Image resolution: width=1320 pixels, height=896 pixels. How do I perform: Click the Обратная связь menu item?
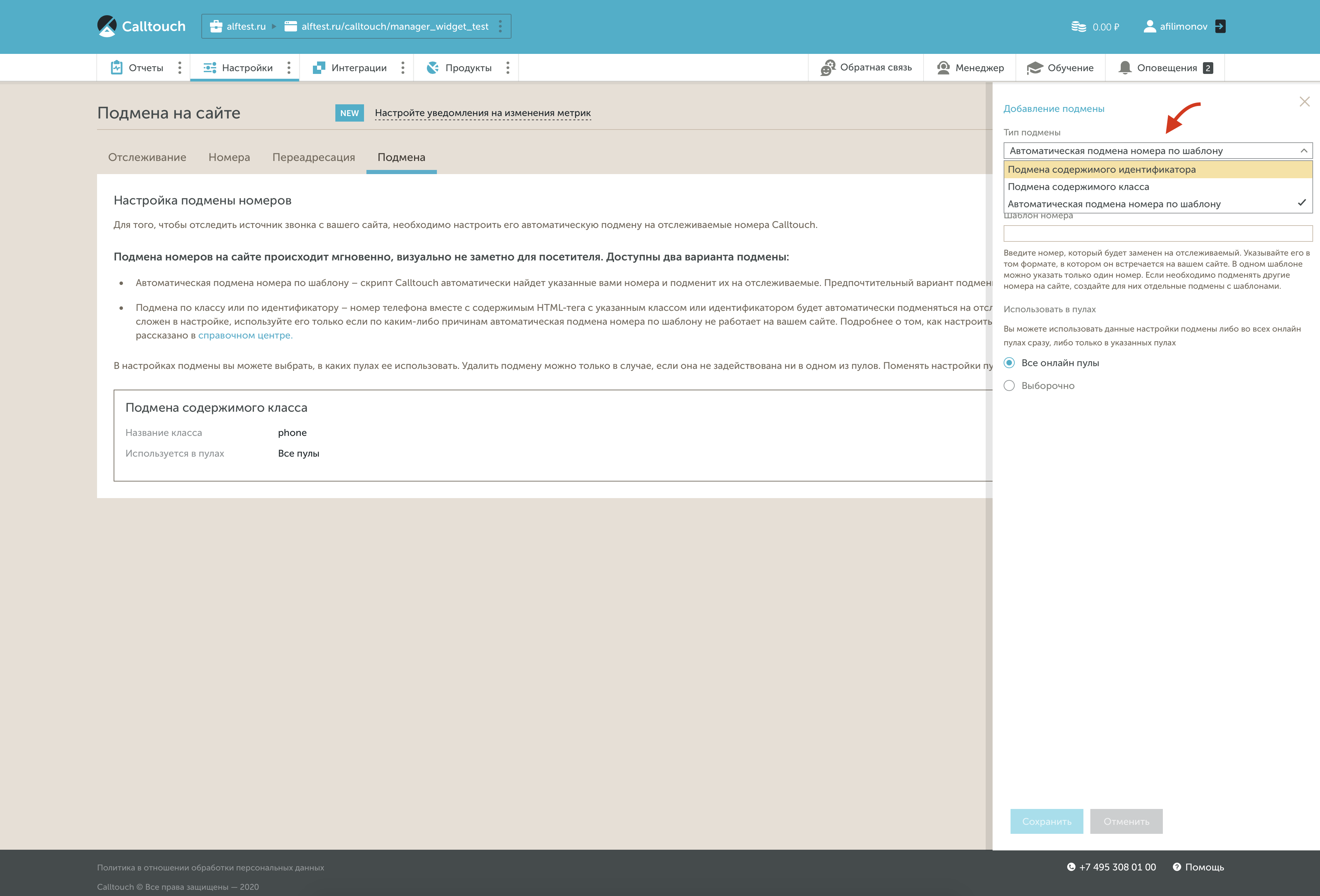pos(866,68)
